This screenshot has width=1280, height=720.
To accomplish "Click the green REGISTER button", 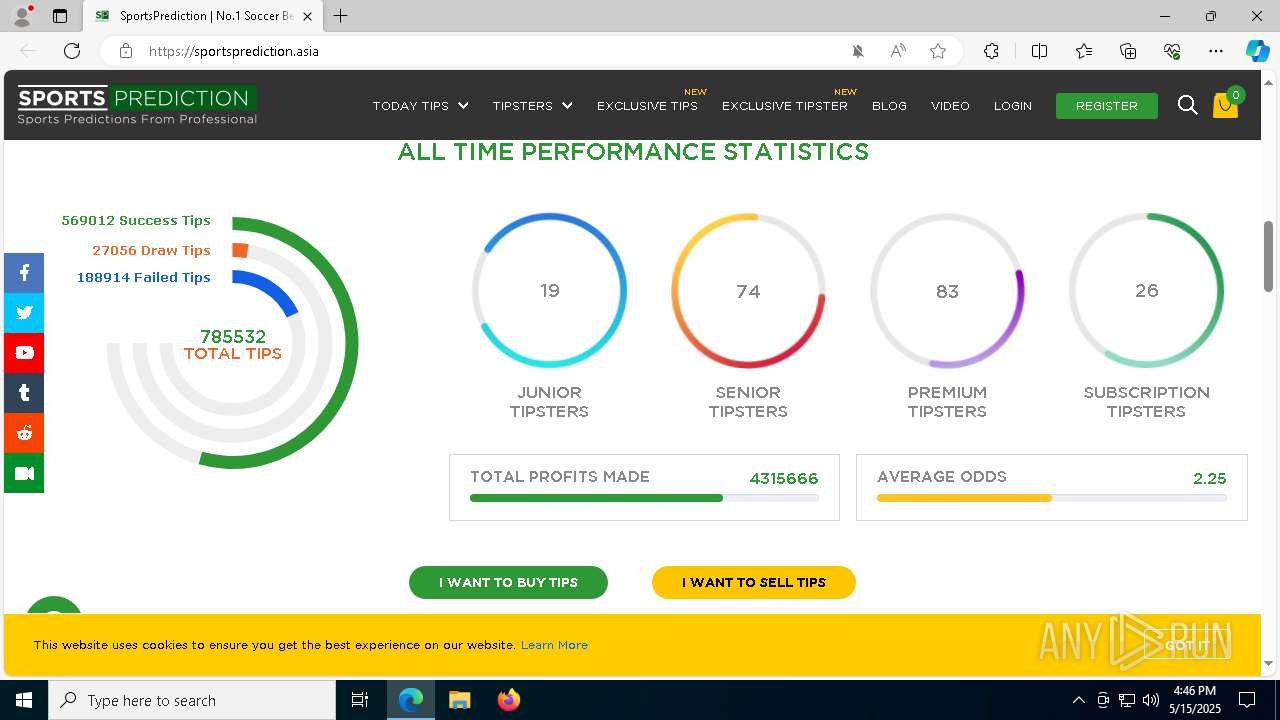I will (x=1107, y=106).
